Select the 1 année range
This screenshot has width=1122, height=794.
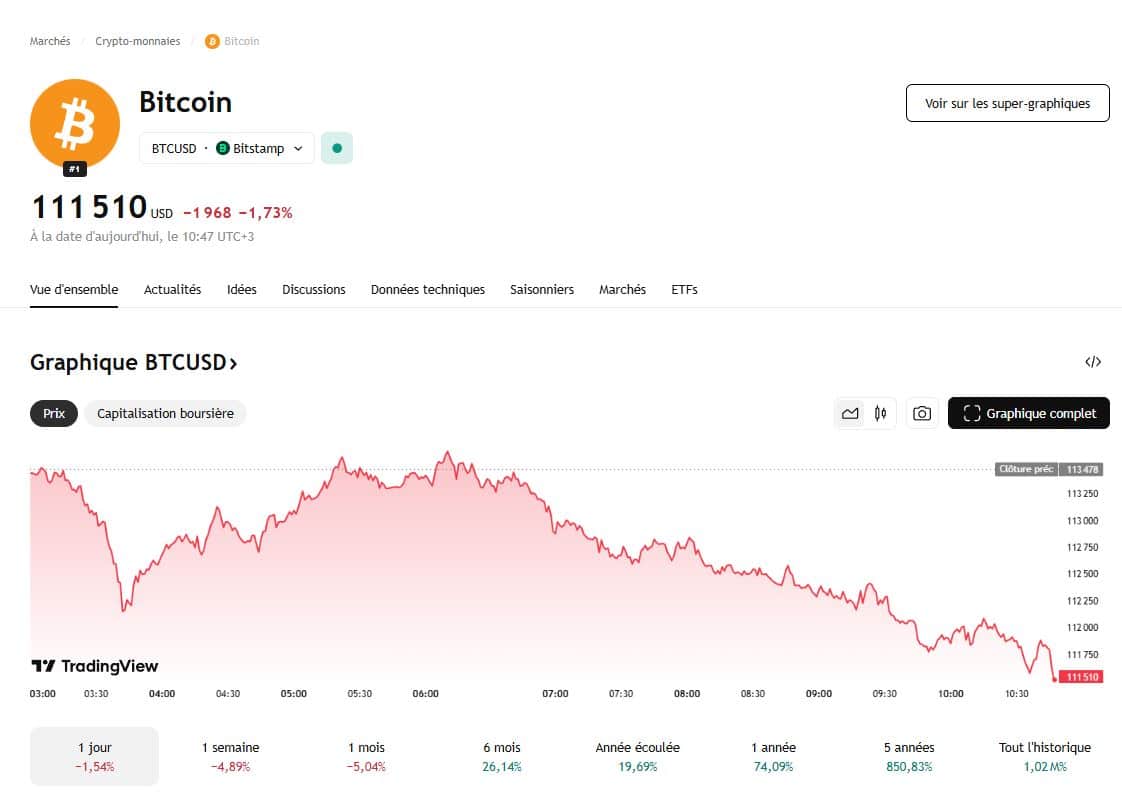click(774, 756)
